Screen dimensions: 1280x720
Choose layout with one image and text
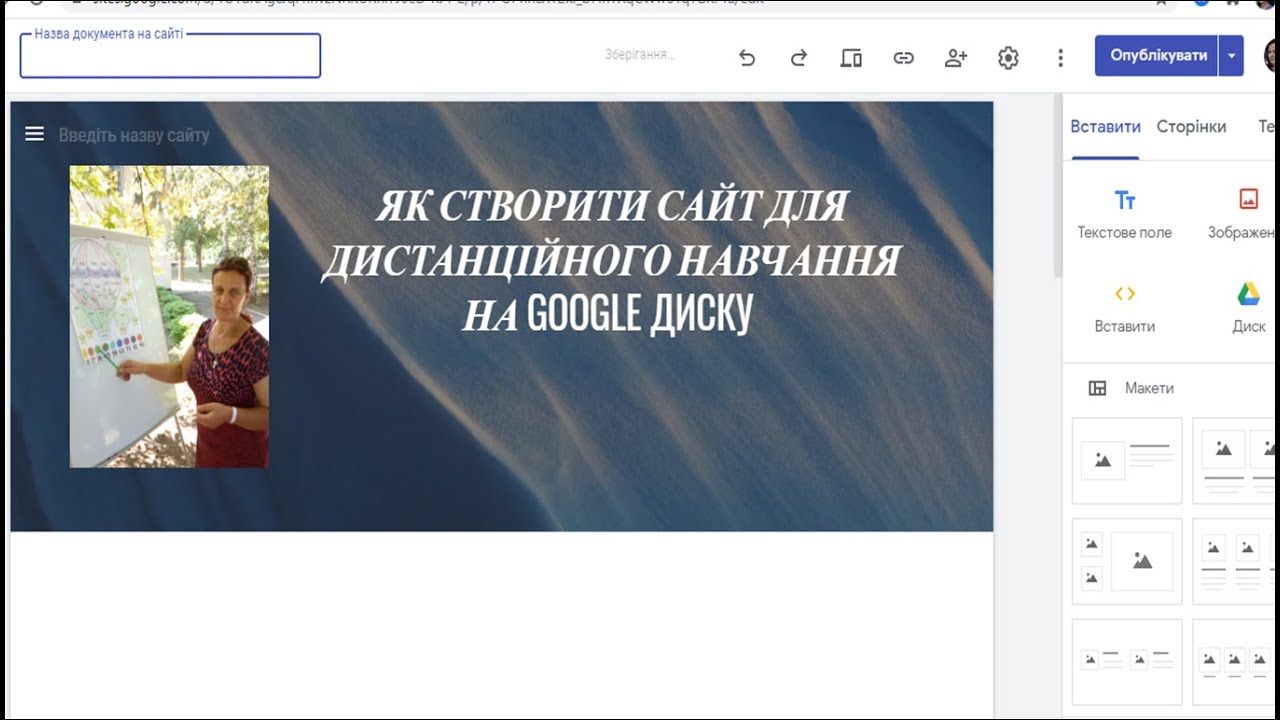point(1127,460)
